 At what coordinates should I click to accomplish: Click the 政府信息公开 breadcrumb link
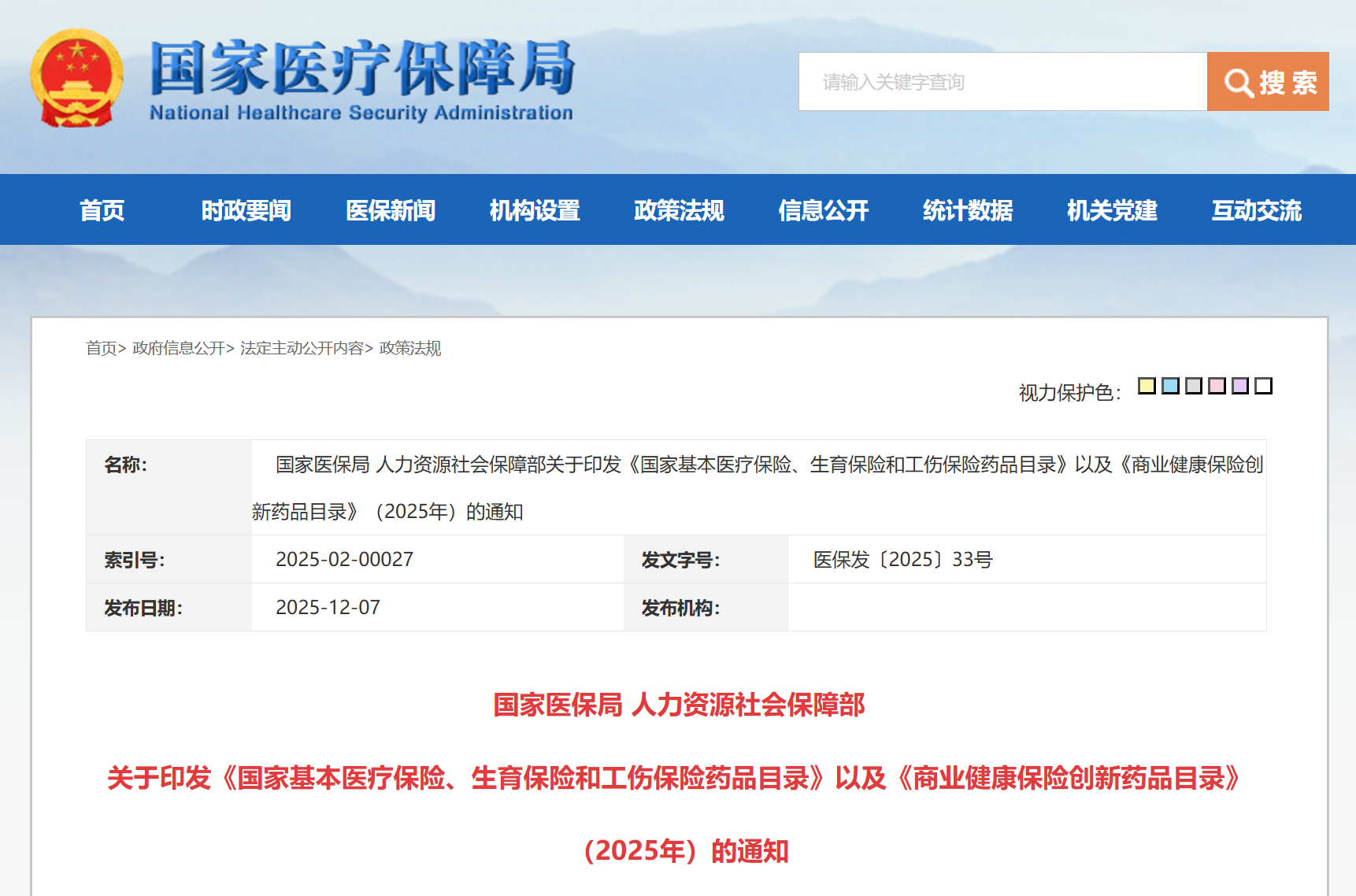point(179,348)
